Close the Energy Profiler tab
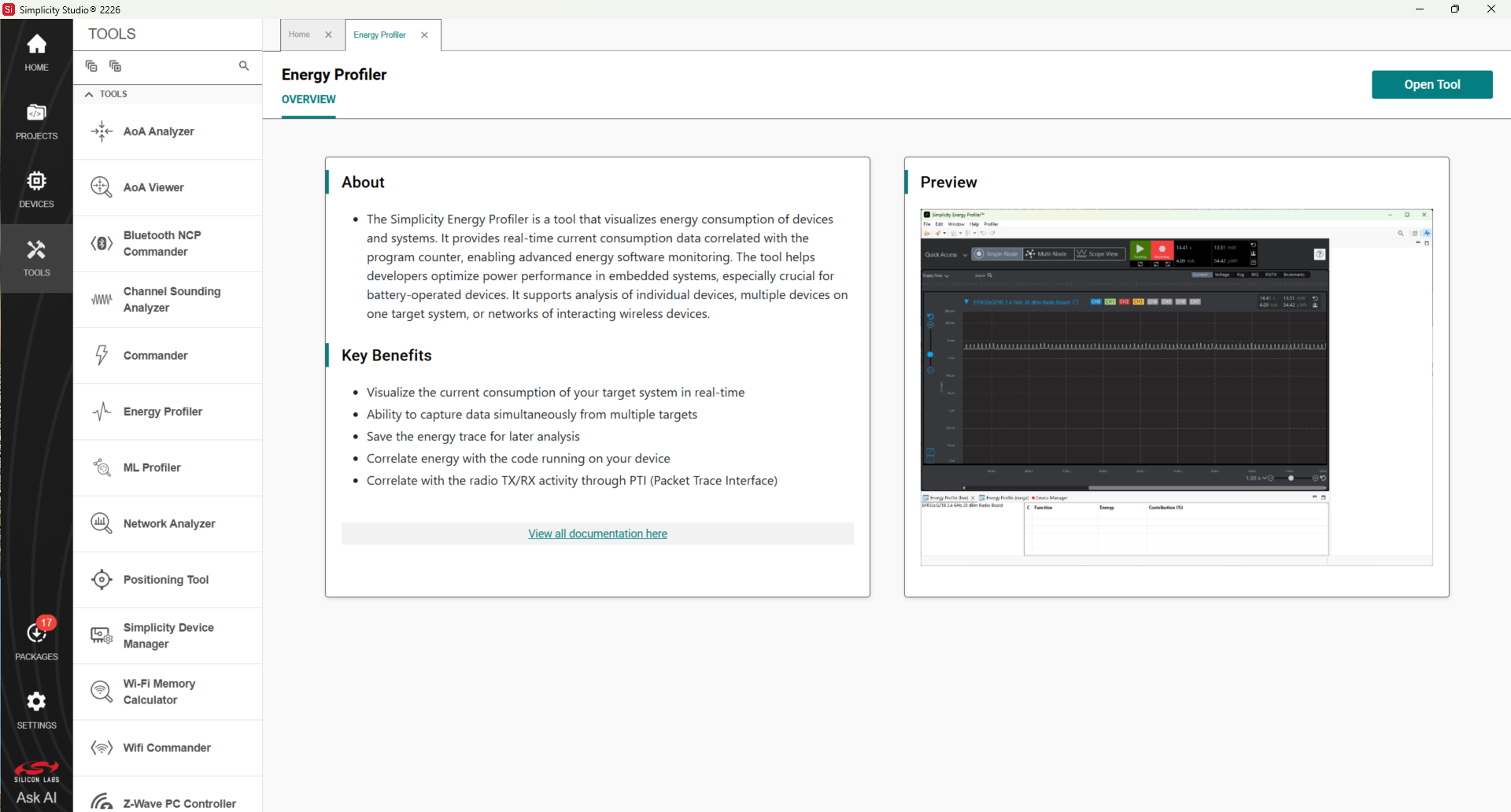This screenshot has height=812, width=1511. (424, 35)
